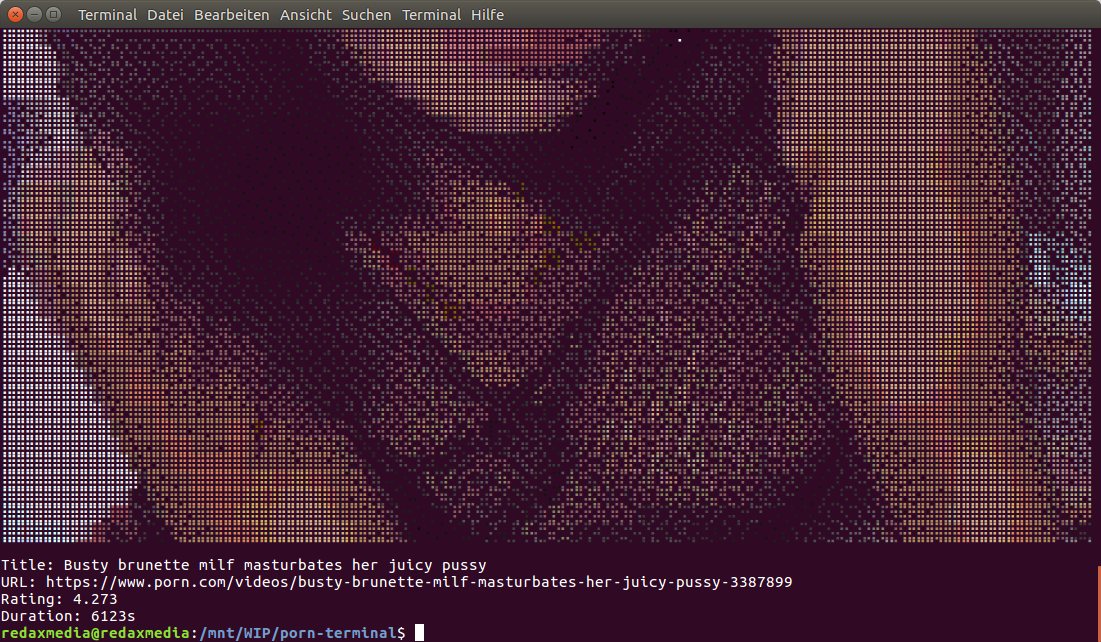This screenshot has height=642, width=1101.
Task: Maximize the terminal window
Action: point(53,14)
